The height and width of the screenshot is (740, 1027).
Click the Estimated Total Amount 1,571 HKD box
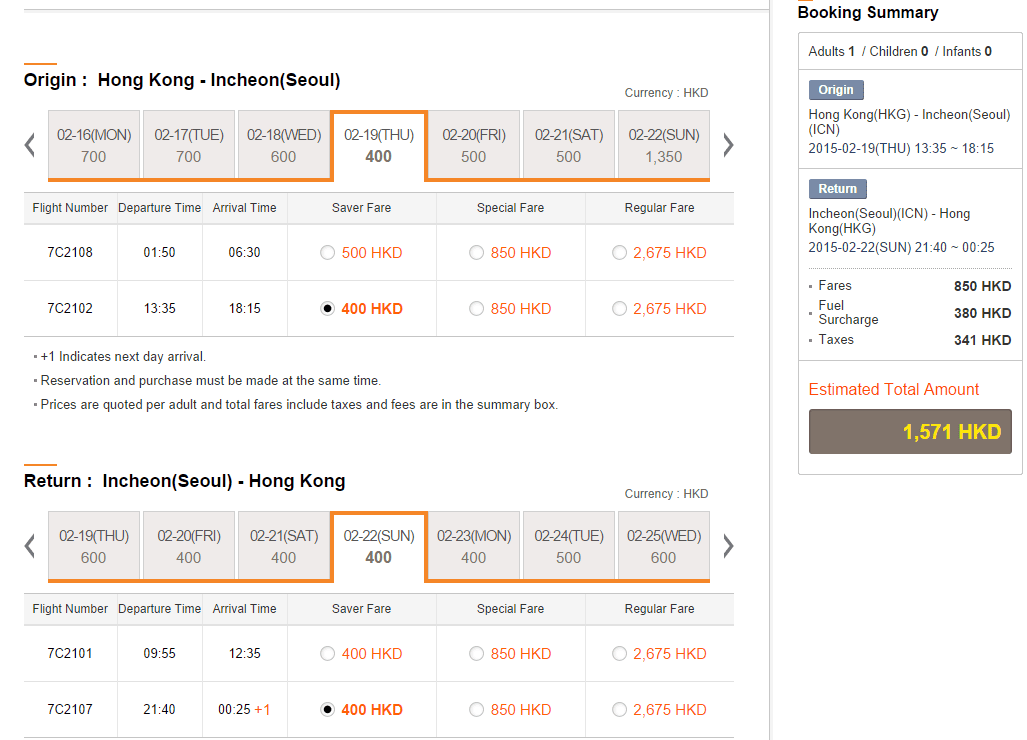(x=910, y=432)
